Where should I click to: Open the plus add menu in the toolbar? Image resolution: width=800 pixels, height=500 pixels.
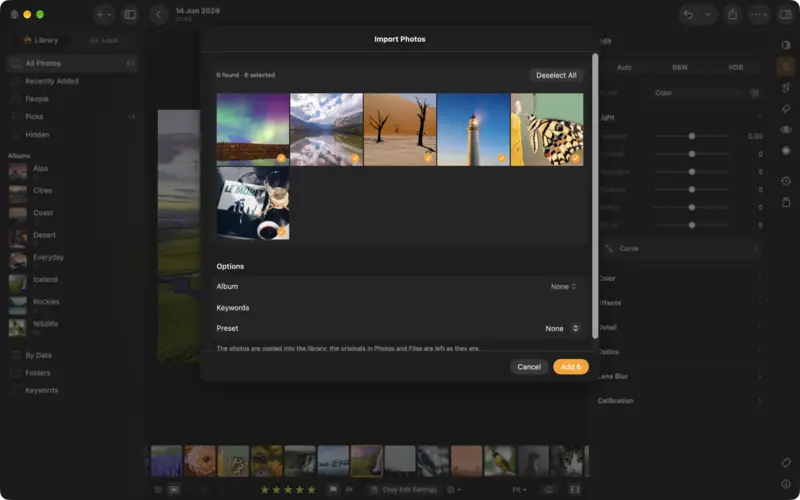[104, 15]
